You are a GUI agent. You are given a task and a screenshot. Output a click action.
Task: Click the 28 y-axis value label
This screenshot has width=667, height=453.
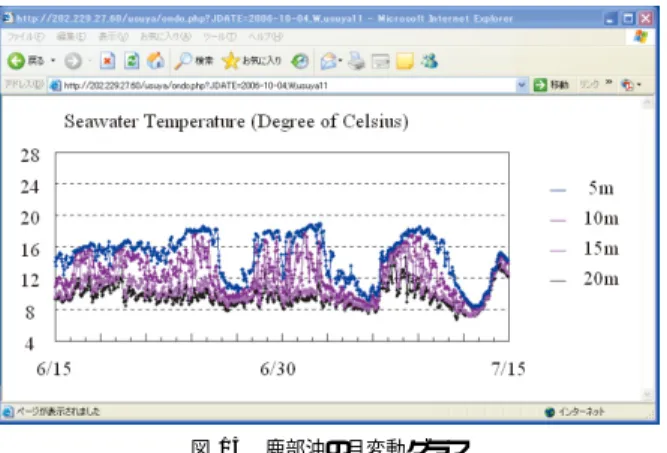30,156
